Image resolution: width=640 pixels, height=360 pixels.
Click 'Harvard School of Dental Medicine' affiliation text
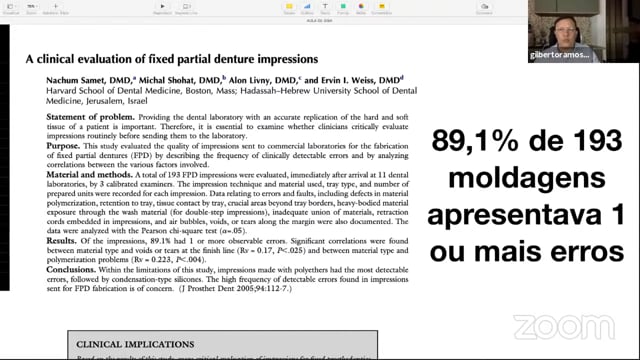point(113,91)
